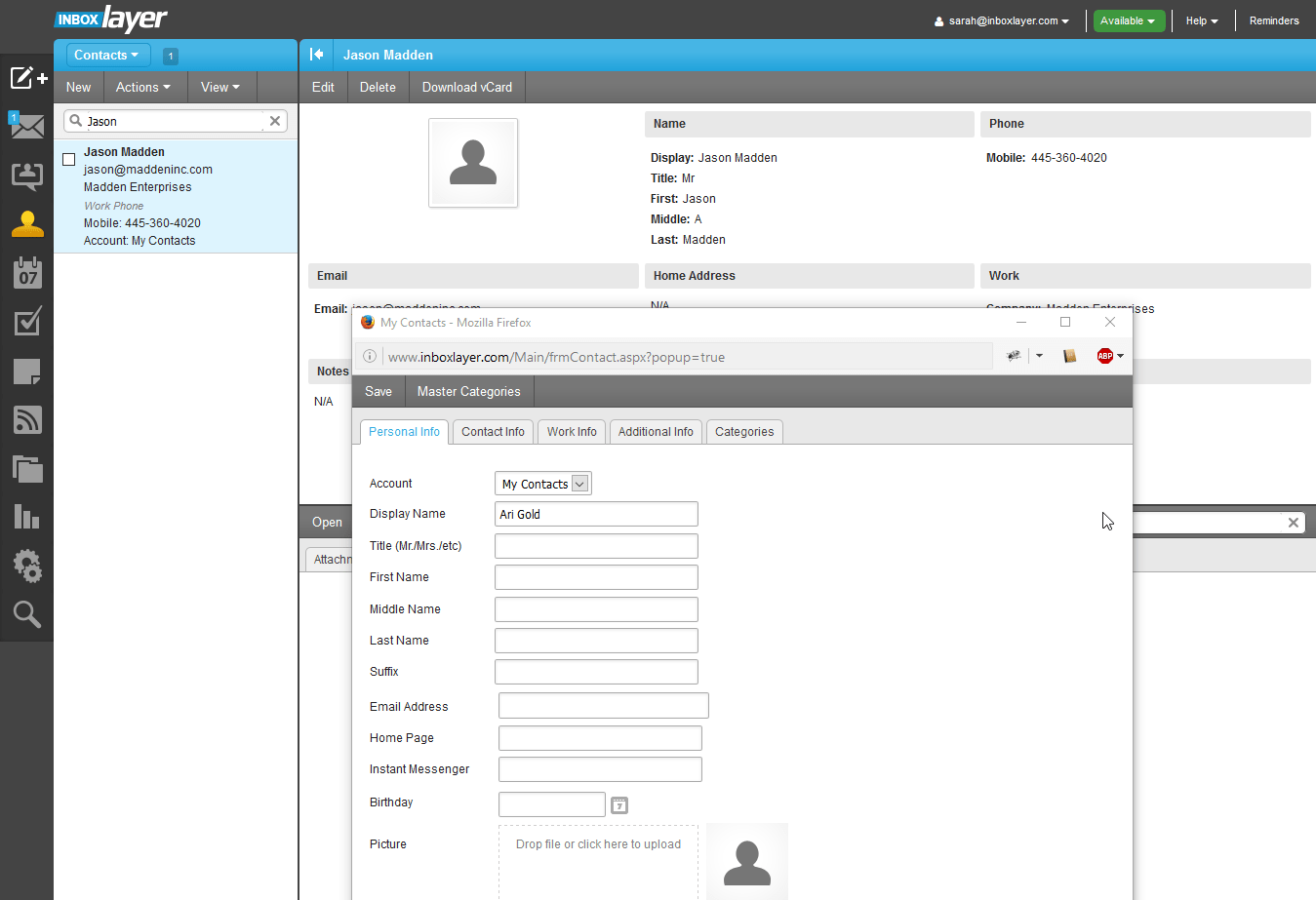Expand the Available status dropdown
Image resolution: width=1316 pixels, height=900 pixels.
pyautogui.click(x=1129, y=20)
